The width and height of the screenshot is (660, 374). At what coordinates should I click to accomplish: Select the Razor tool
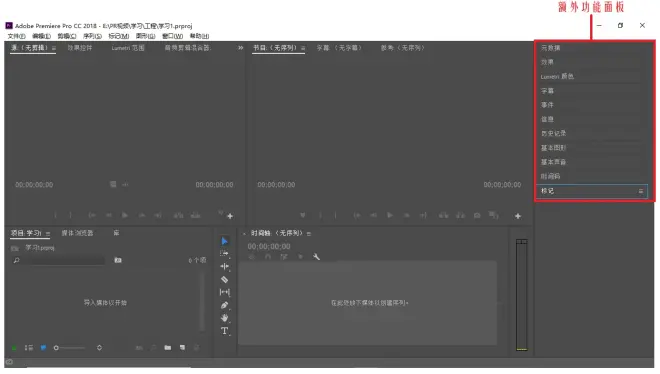click(224, 279)
